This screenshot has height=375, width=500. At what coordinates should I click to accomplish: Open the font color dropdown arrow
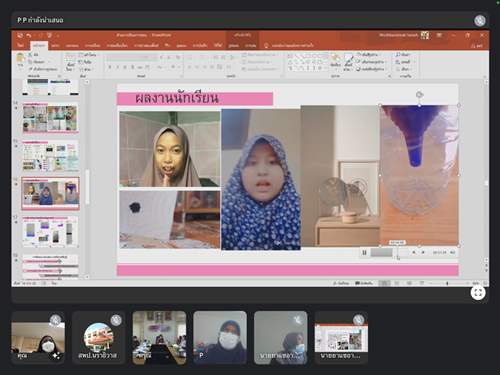179,67
